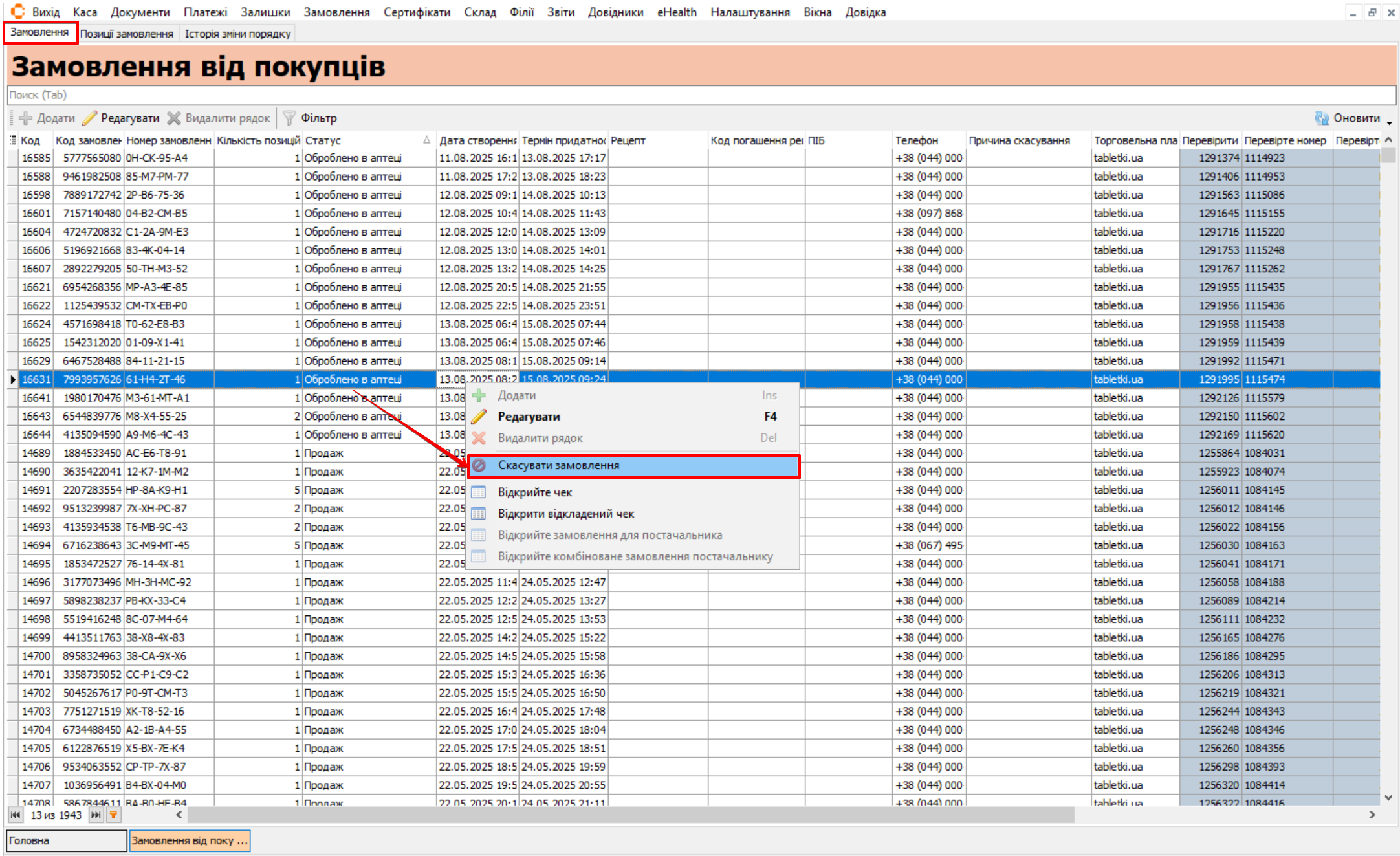Click the receipt icon beside Відкрийте чек
This screenshot has height=856, width=1400.
[479, 492]
